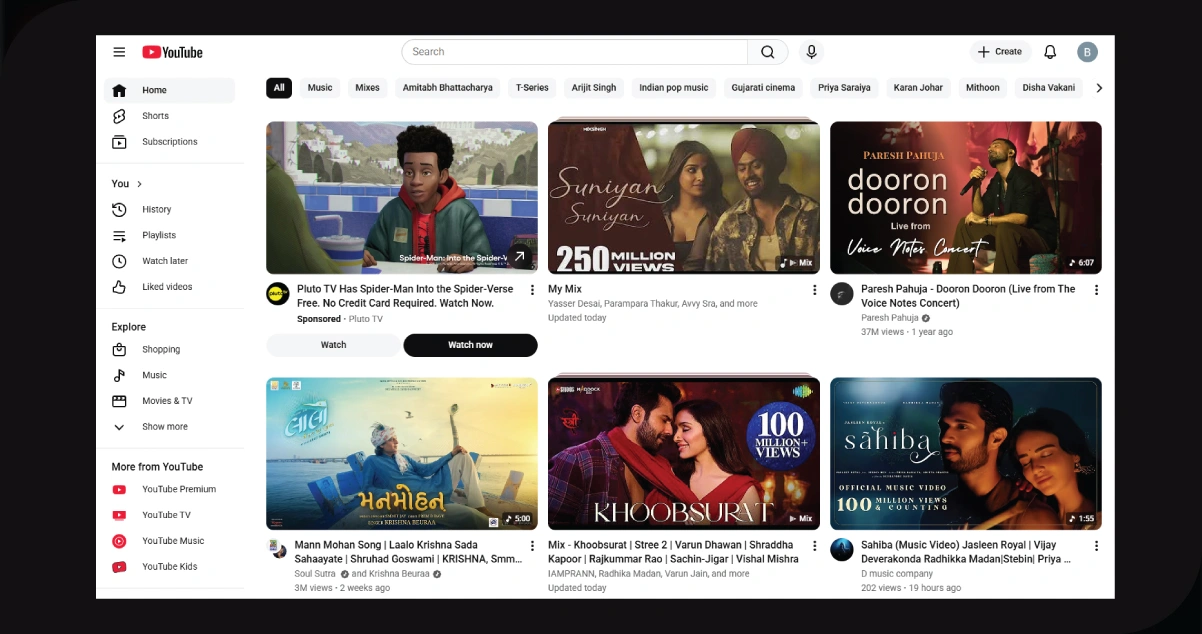Open options menu for Dooron Dooron video
This screenshot has width=1202, height=634.
click(1096, 290)
